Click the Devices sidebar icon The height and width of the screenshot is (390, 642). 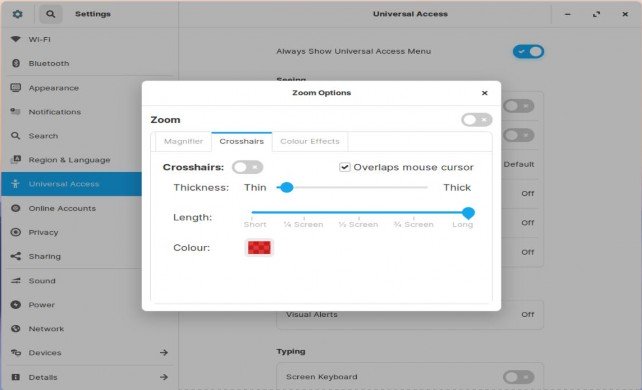(x=16, y=352)
